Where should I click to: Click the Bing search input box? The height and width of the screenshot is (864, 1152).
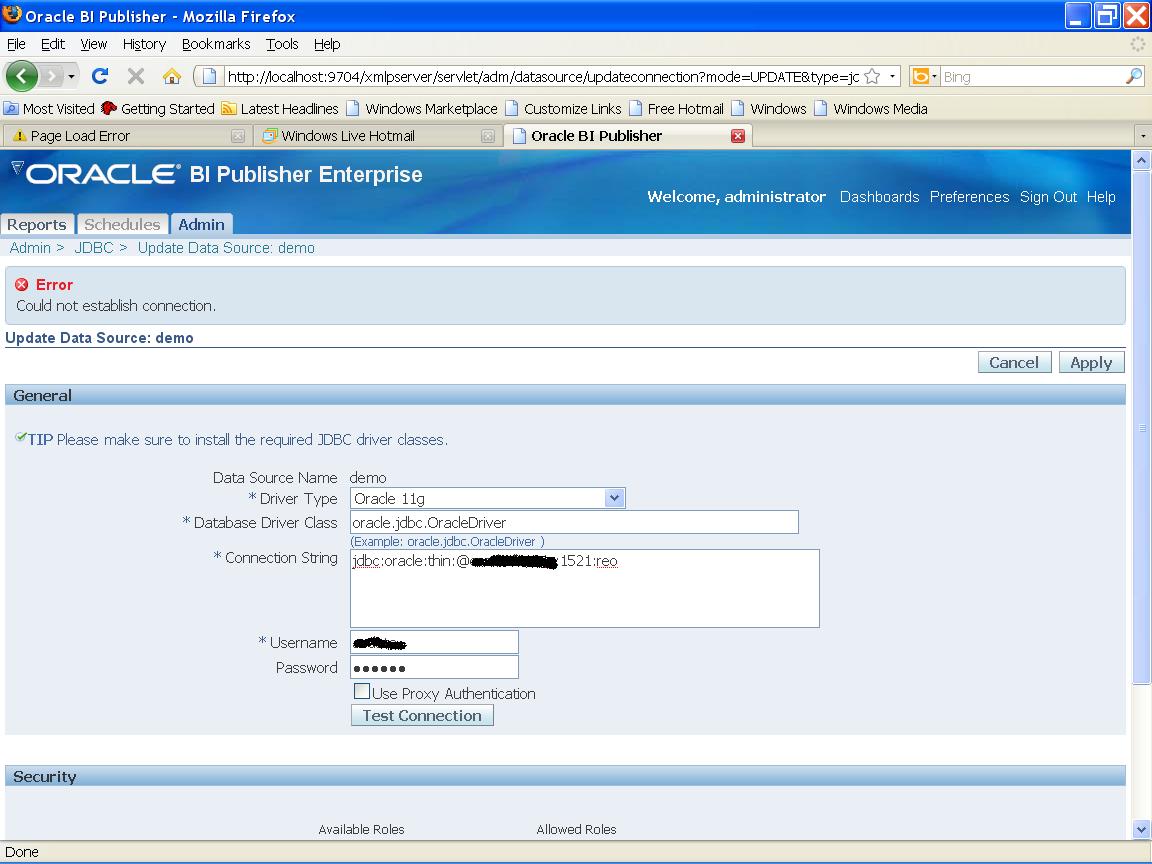point(1032,76)
